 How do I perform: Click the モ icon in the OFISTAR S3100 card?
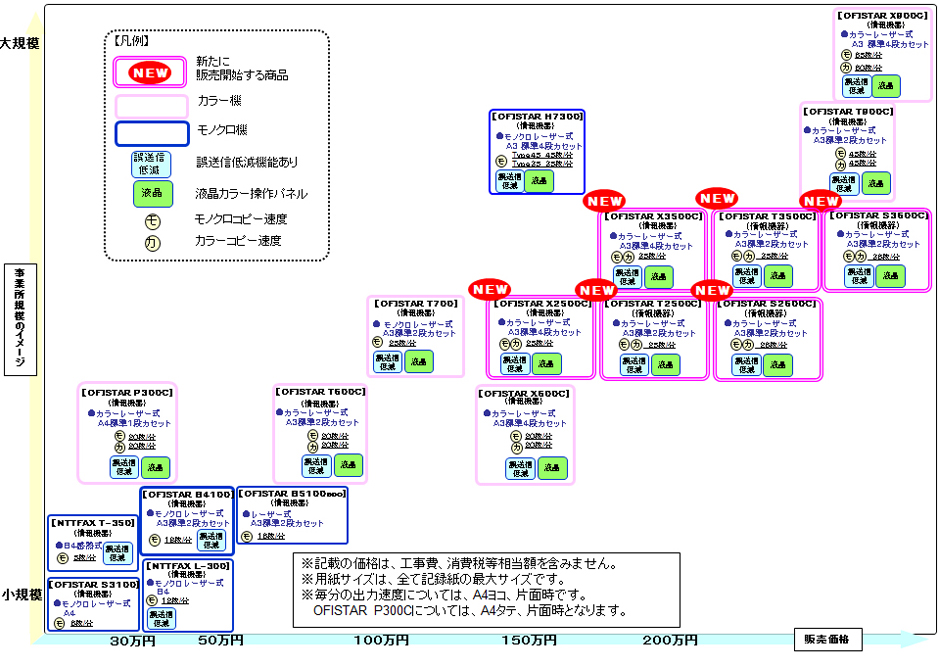click(x=59, y=623)
